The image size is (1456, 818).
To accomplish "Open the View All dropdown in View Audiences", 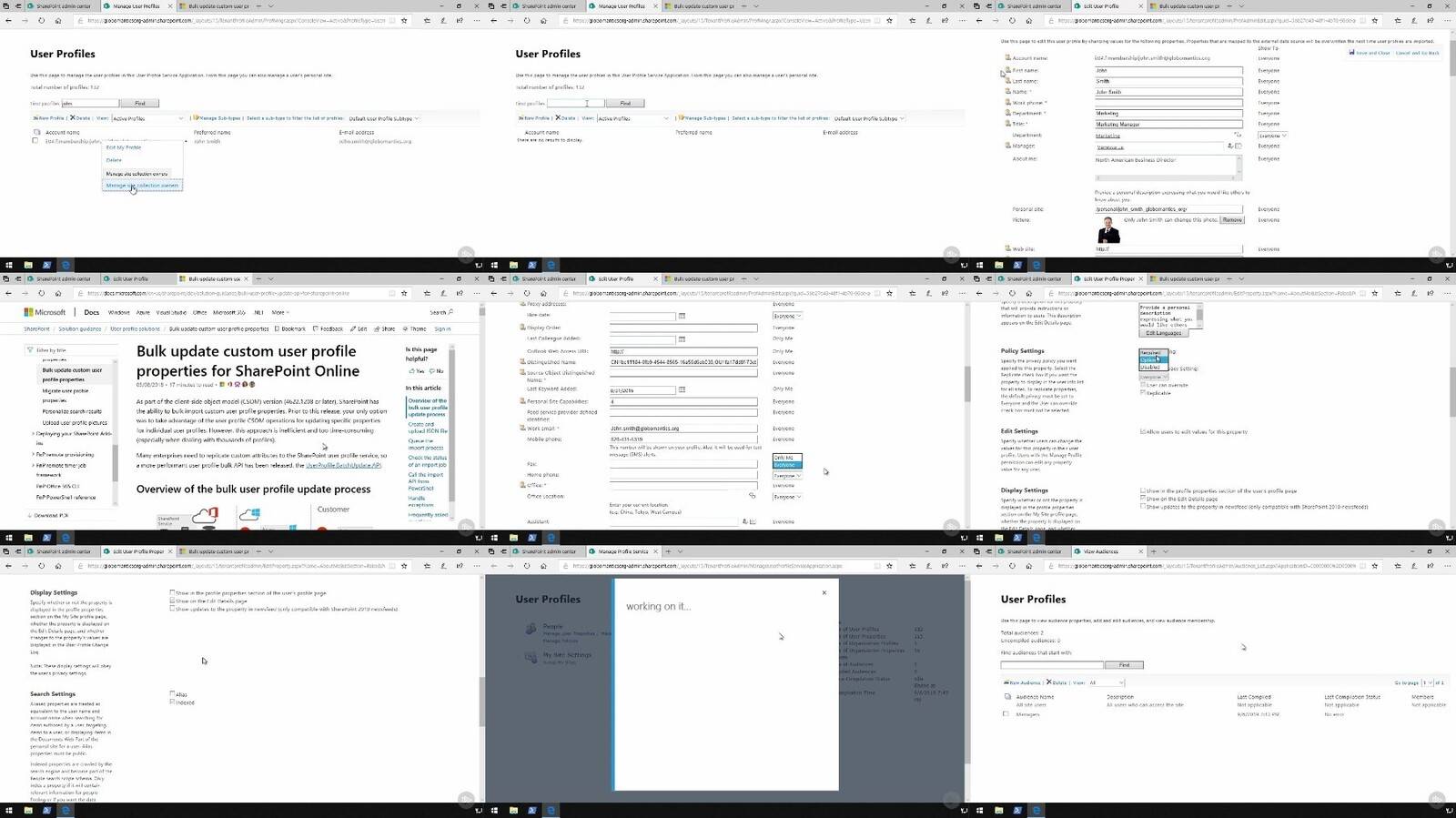I will [x=1107, y=682].
